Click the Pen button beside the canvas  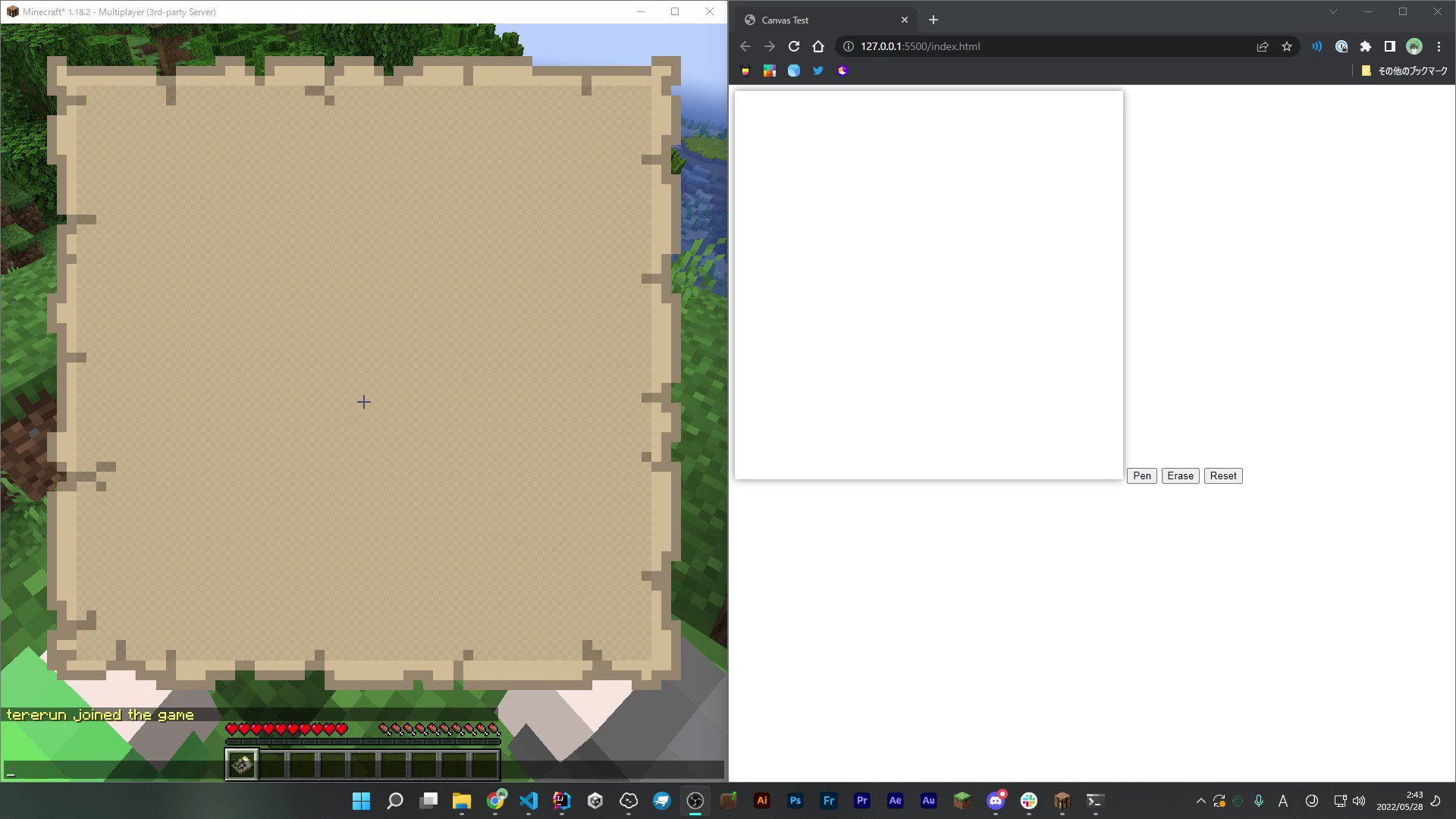point(1141,475)
